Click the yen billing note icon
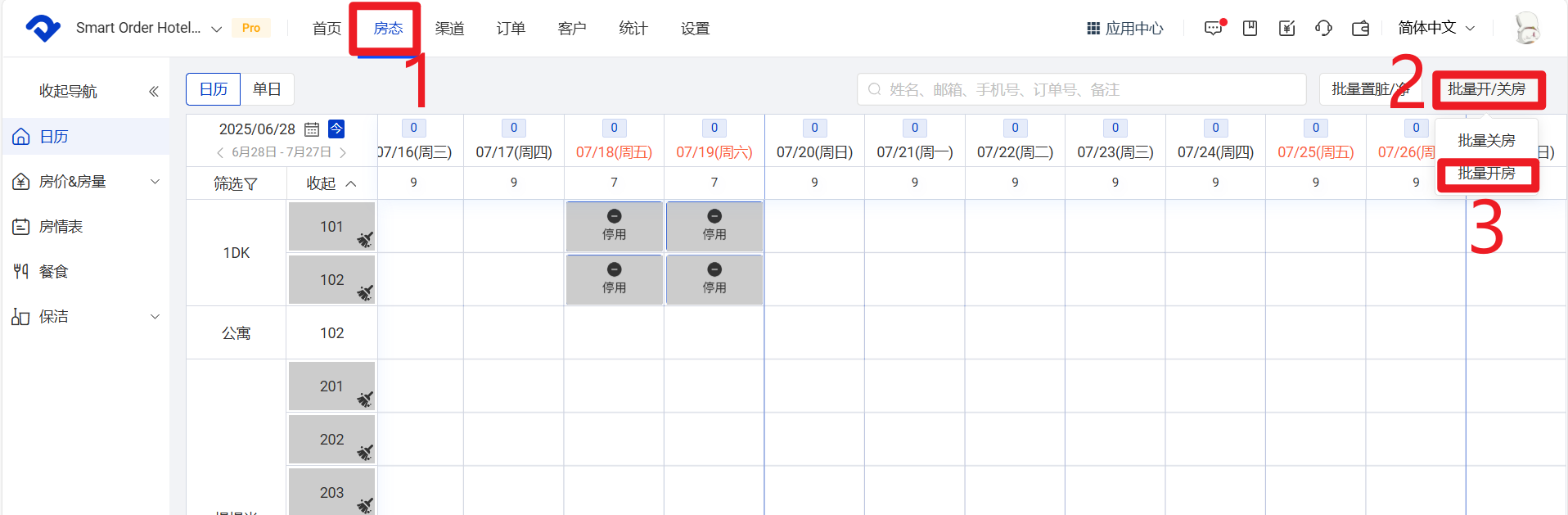Image resolution: width=1568 pixels, height=515 pixels. (1286, 29)
